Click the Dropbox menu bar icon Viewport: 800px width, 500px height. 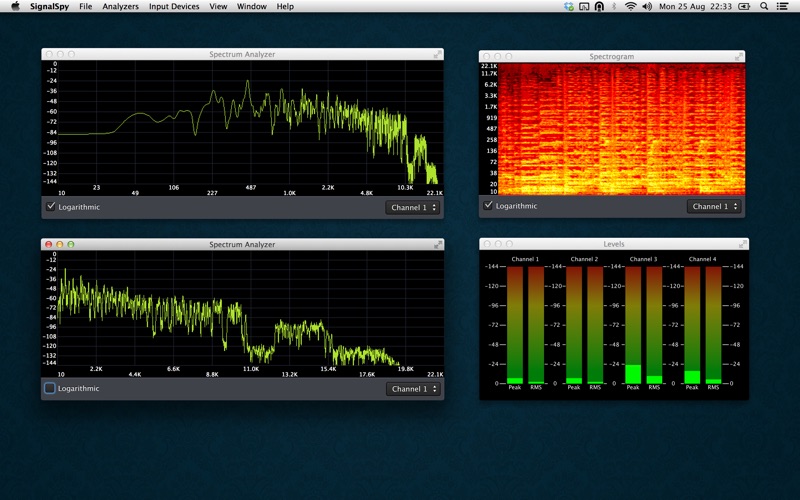pos(569,6)
